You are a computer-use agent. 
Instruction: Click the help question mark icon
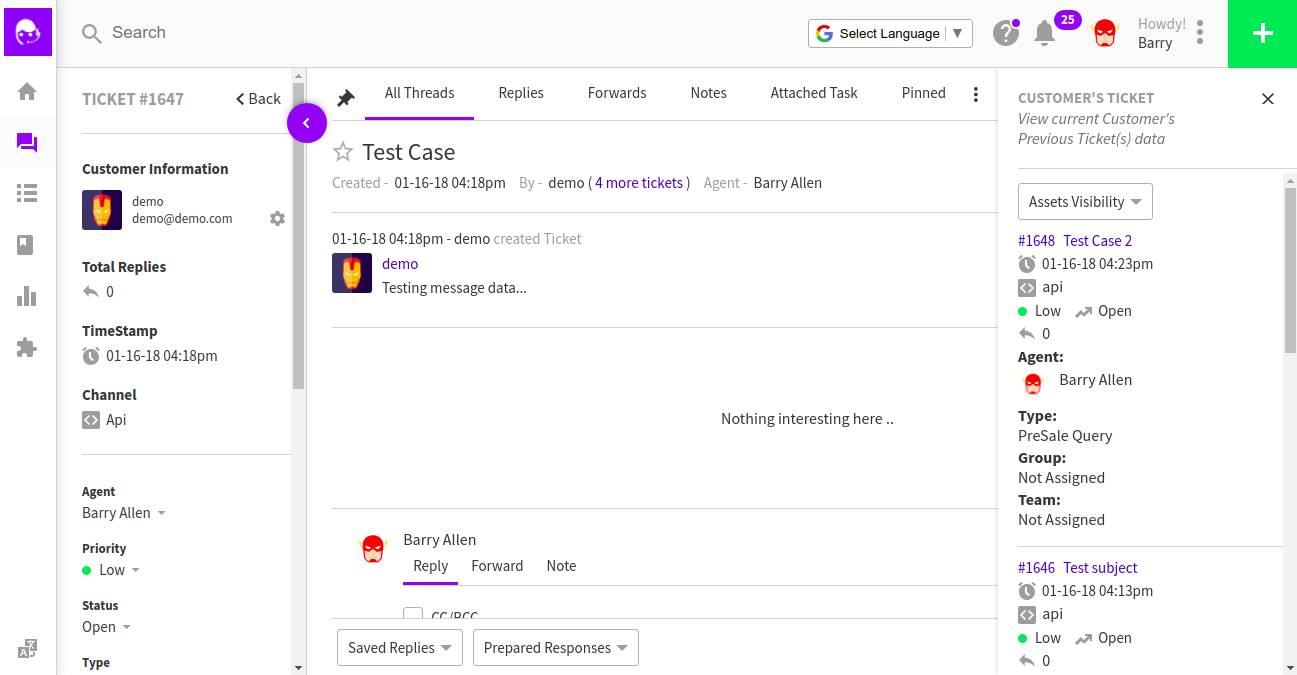coord(1005,33)
